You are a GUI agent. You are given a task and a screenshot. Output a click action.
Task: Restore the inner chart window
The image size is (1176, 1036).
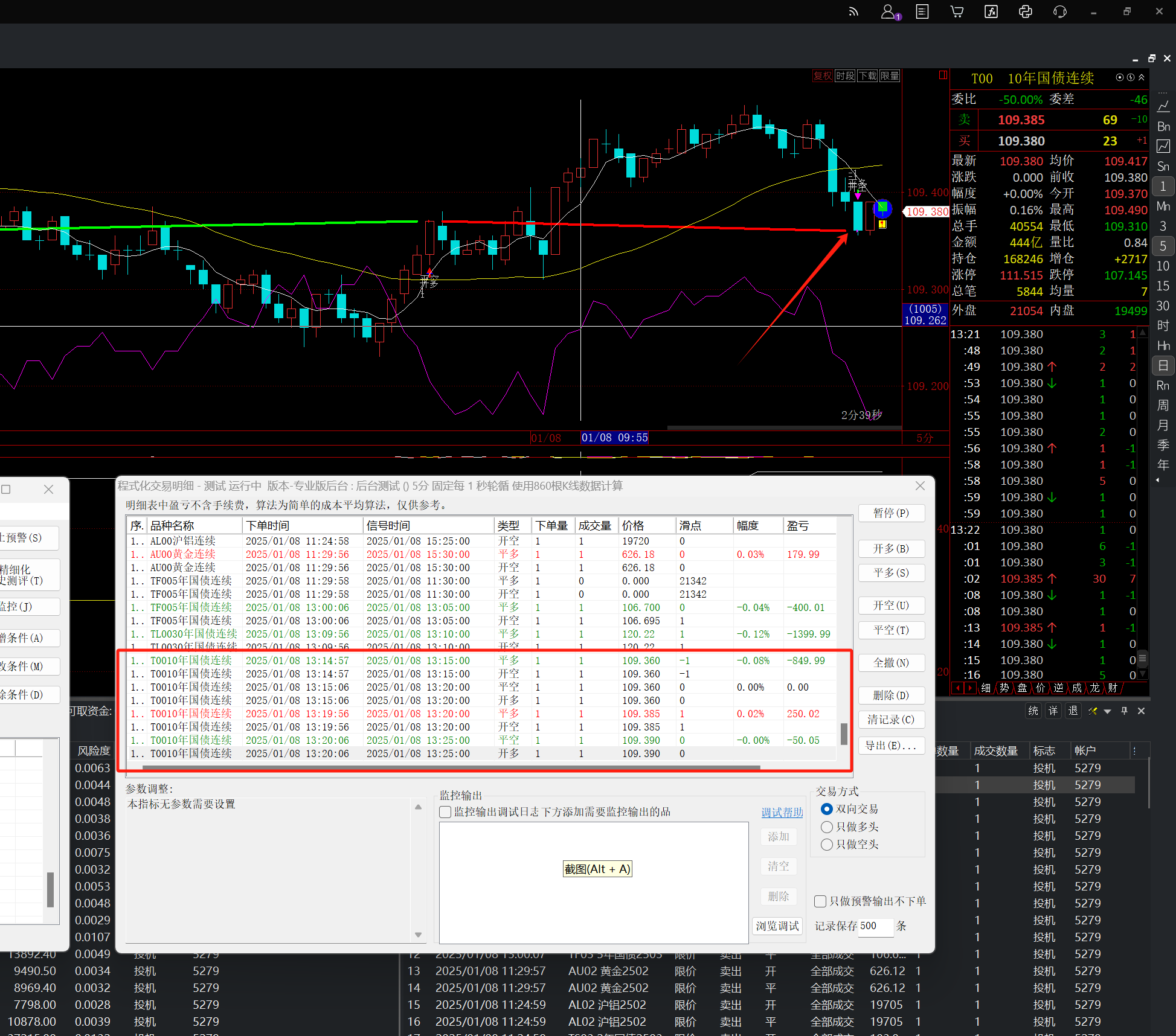pos(1152,59)
